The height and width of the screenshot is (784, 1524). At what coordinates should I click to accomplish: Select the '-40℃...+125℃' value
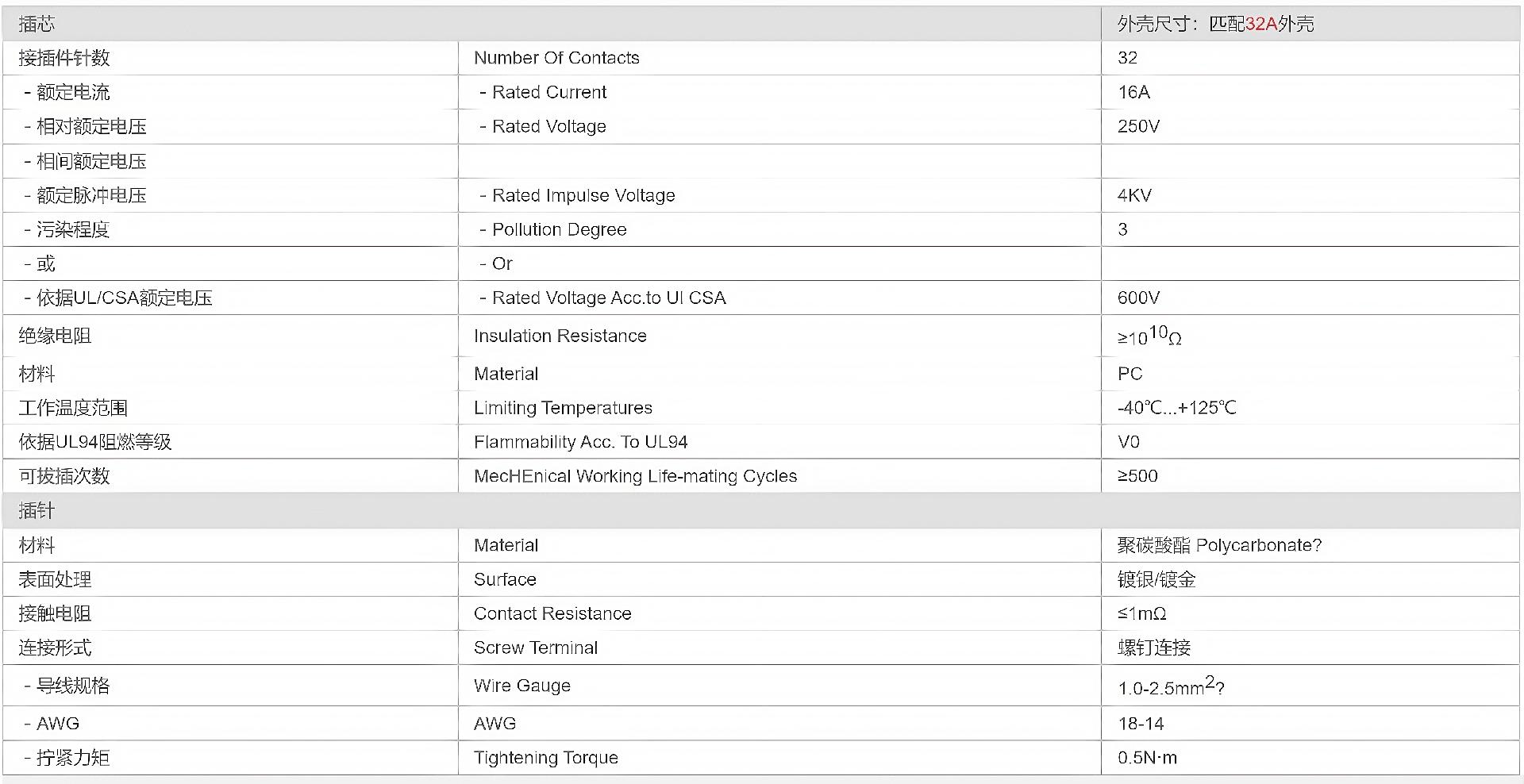click(1177, 408)
